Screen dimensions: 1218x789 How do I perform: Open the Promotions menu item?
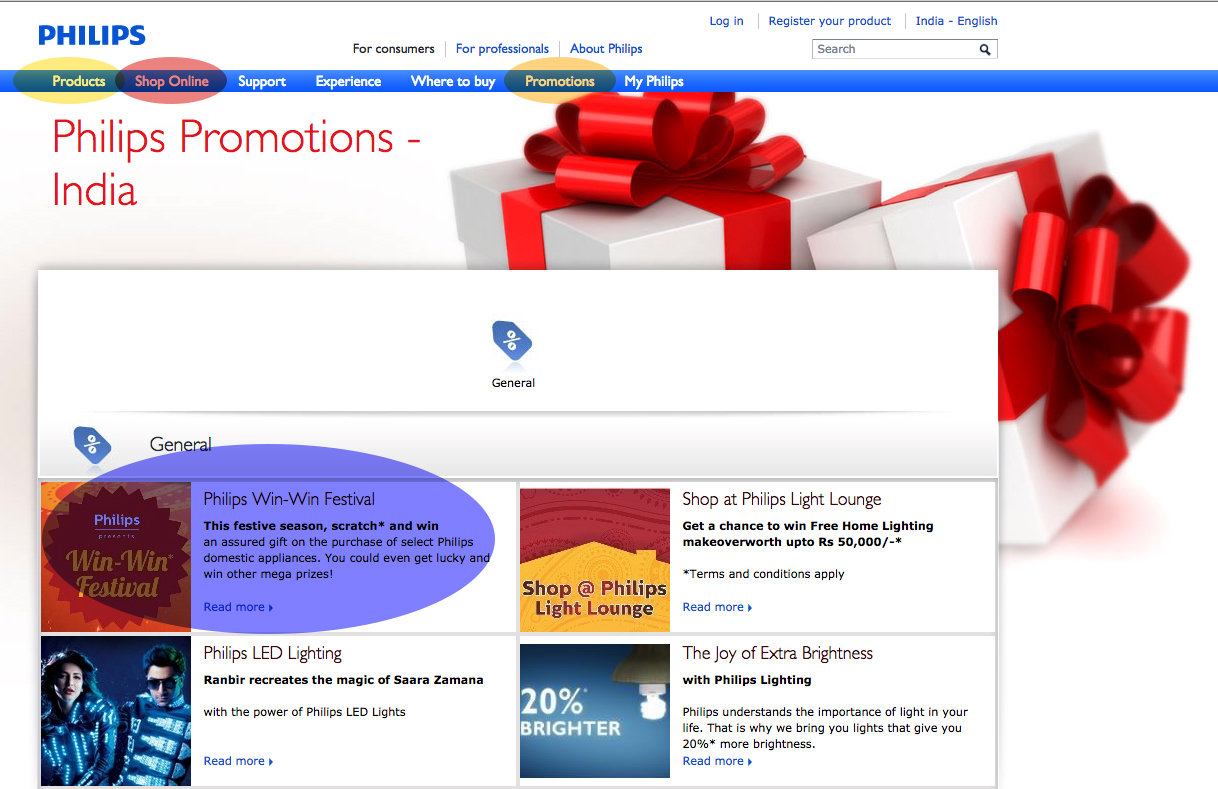click(x=560, y=81)
